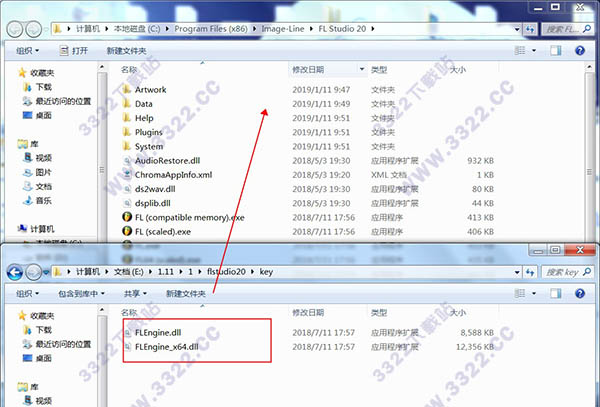Screen dimensions: 600x407
Task: Click 新建文件夹 in the key window
Action: 186,293
